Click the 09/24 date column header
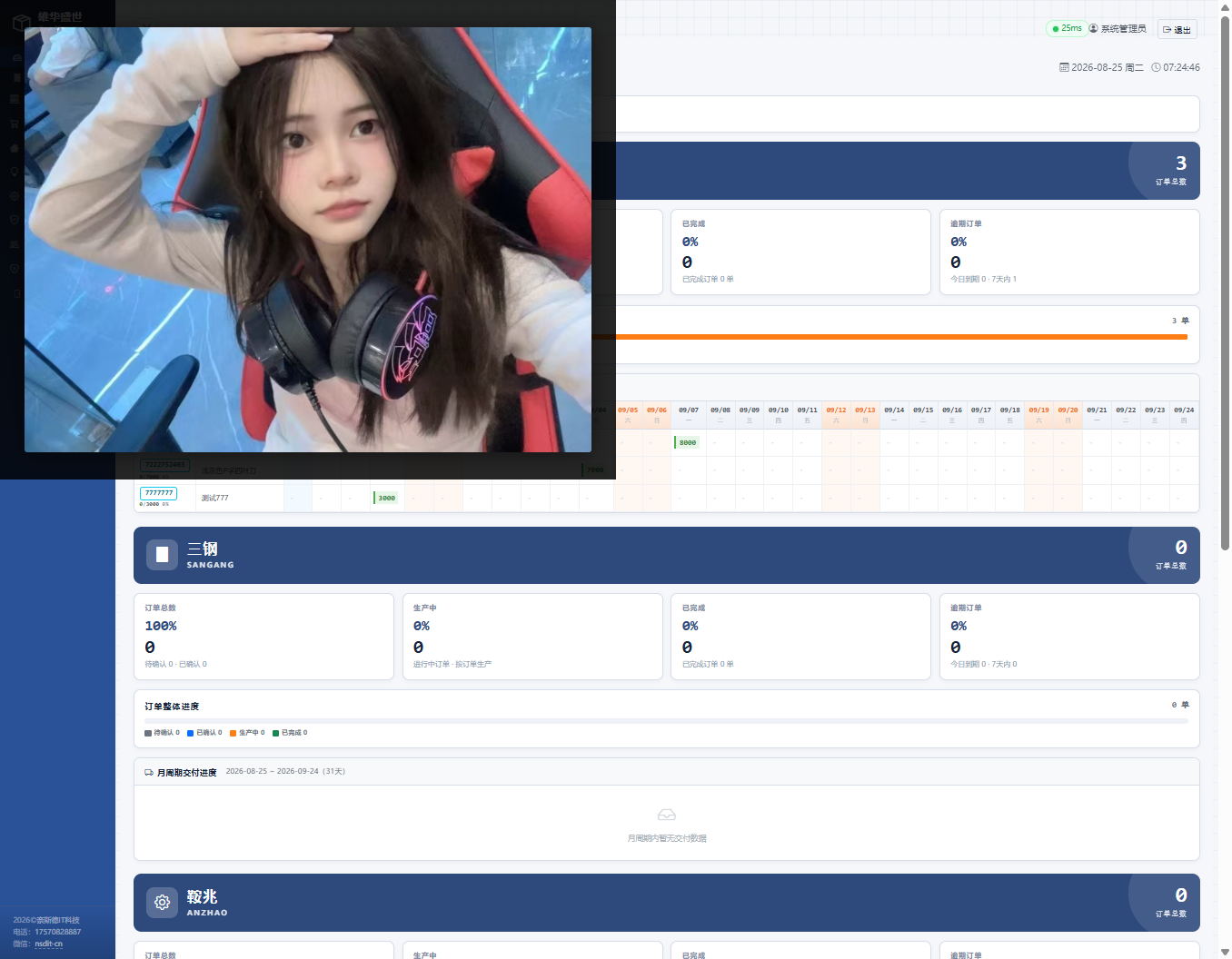1232x959 pixels. pos(1184,414)
